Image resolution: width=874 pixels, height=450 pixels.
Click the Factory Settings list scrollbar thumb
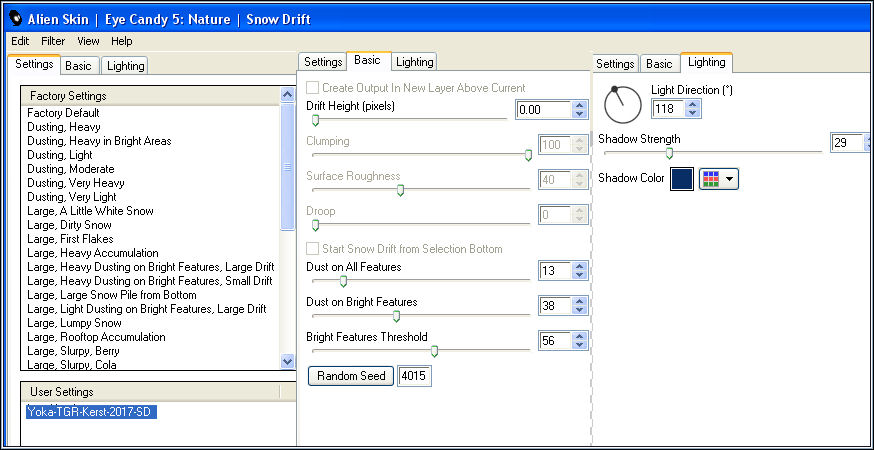pyautogui.click(x=288, y=167)
